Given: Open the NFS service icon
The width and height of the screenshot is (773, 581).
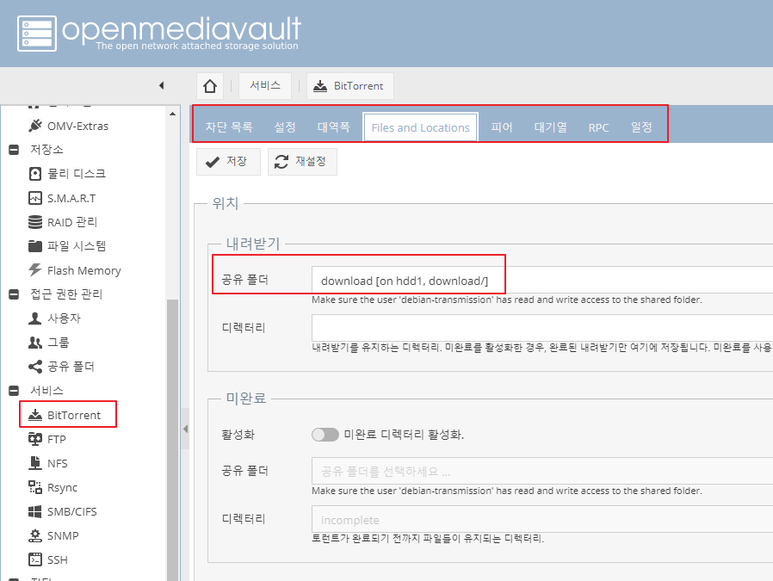Looking at the screenshot, I should pyautogui.click(x=35, y=463).
